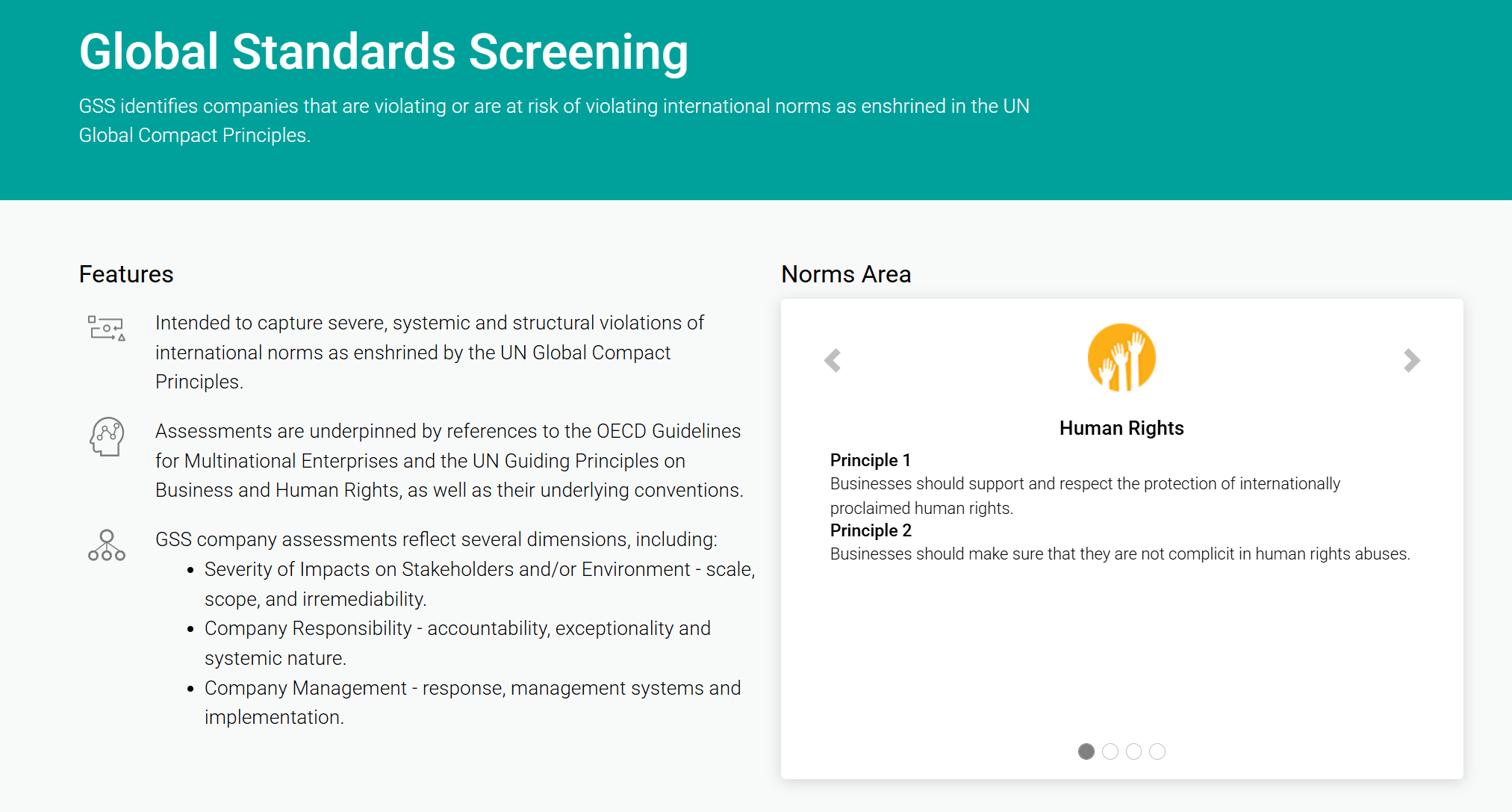Viewport: 1512px width, 812px height.
Task: Click the orange Human Rights hands icon
Action: (x=1121, y=358)
